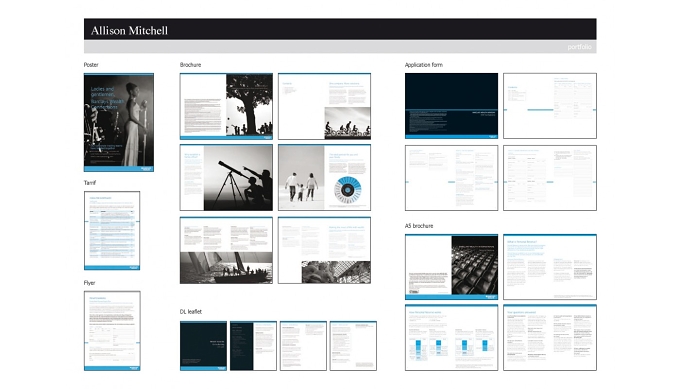Open the fourth DL leaflet text panel
The height and width of the screenshot is (389, 680).
click(353, 346)
